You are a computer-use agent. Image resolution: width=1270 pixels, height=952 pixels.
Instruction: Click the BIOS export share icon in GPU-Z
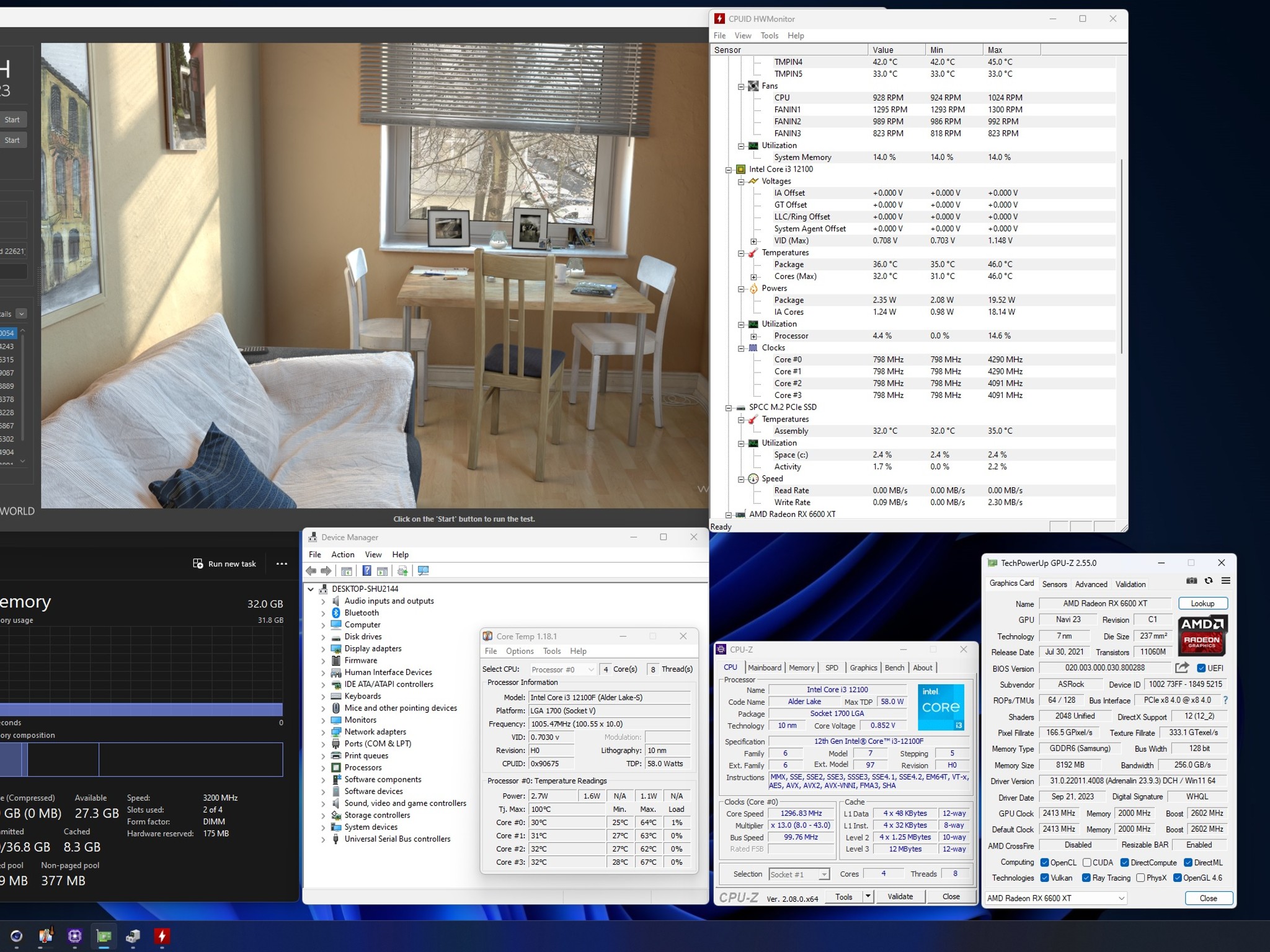click(x=1182, y=668)
